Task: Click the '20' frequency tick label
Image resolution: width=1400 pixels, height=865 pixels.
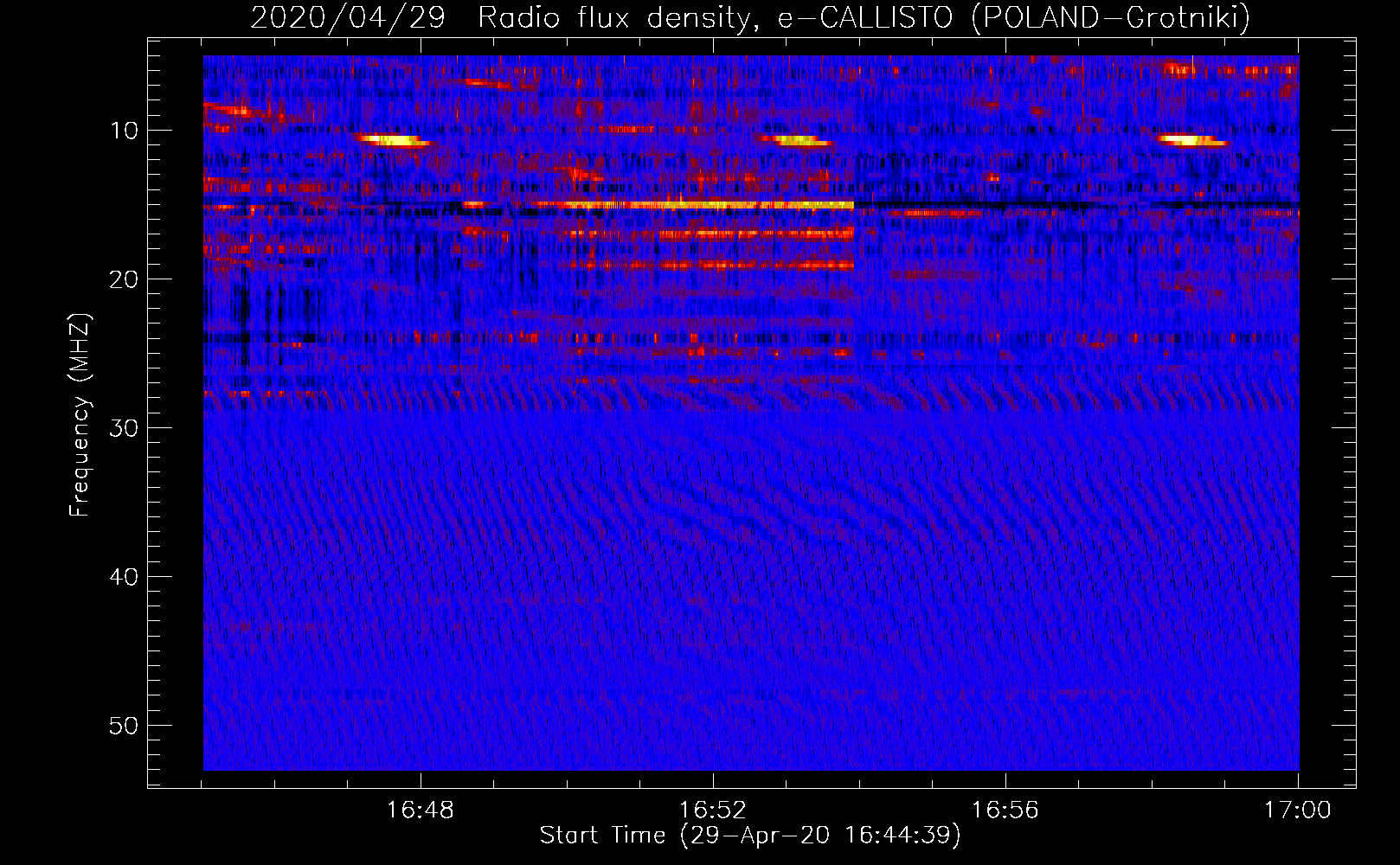Action: [125, 279]
